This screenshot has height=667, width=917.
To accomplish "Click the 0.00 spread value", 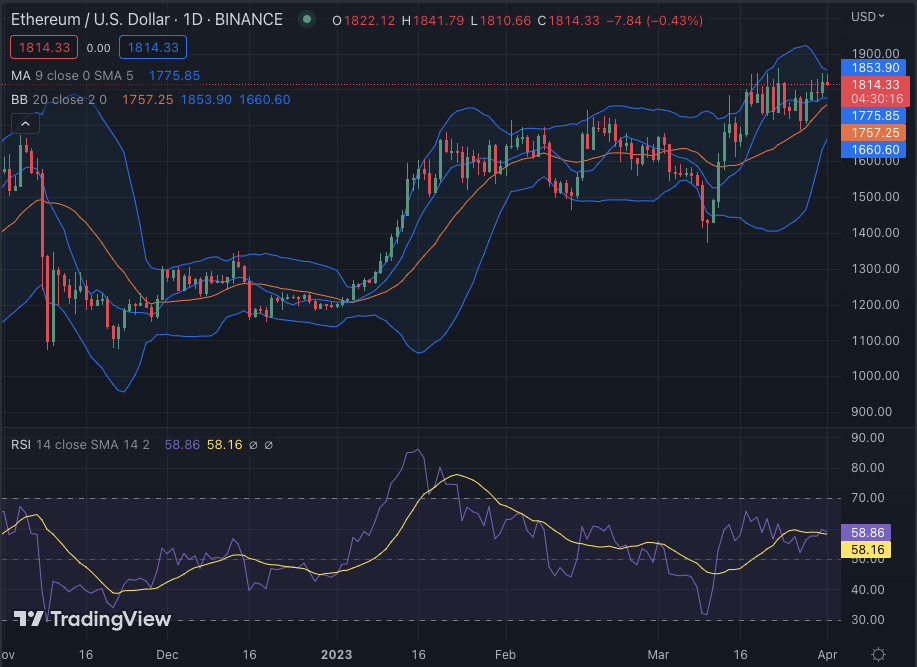I will (x=98, y=48).
